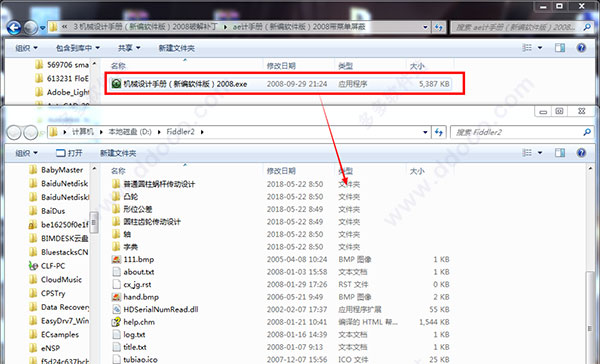Click search magnifier in Fiddler2 window
The width and height of the screenshot is (600, 364).
587,132
